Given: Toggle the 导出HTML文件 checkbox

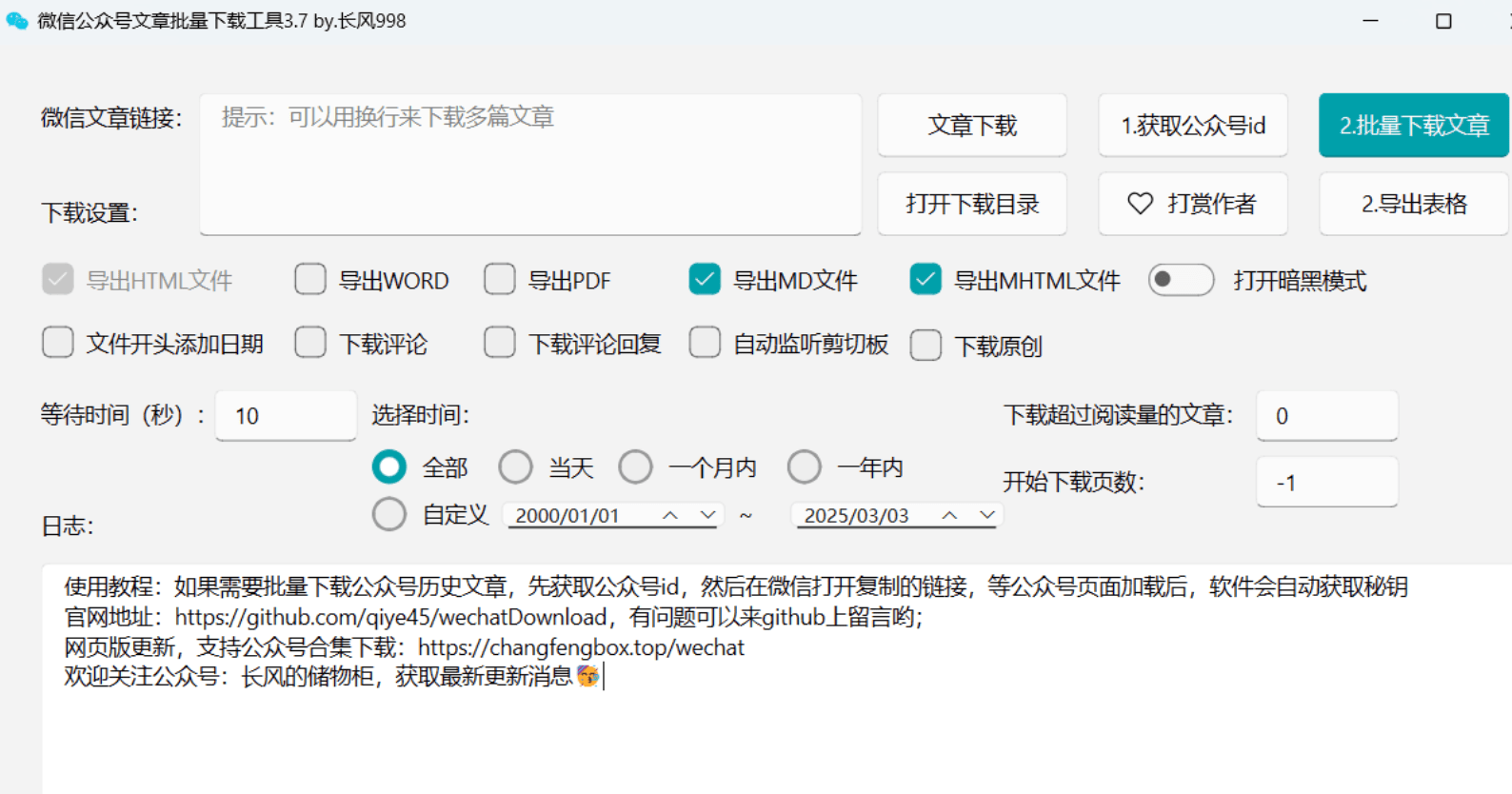Looking at the screenshot, I should tap(57, 280).
